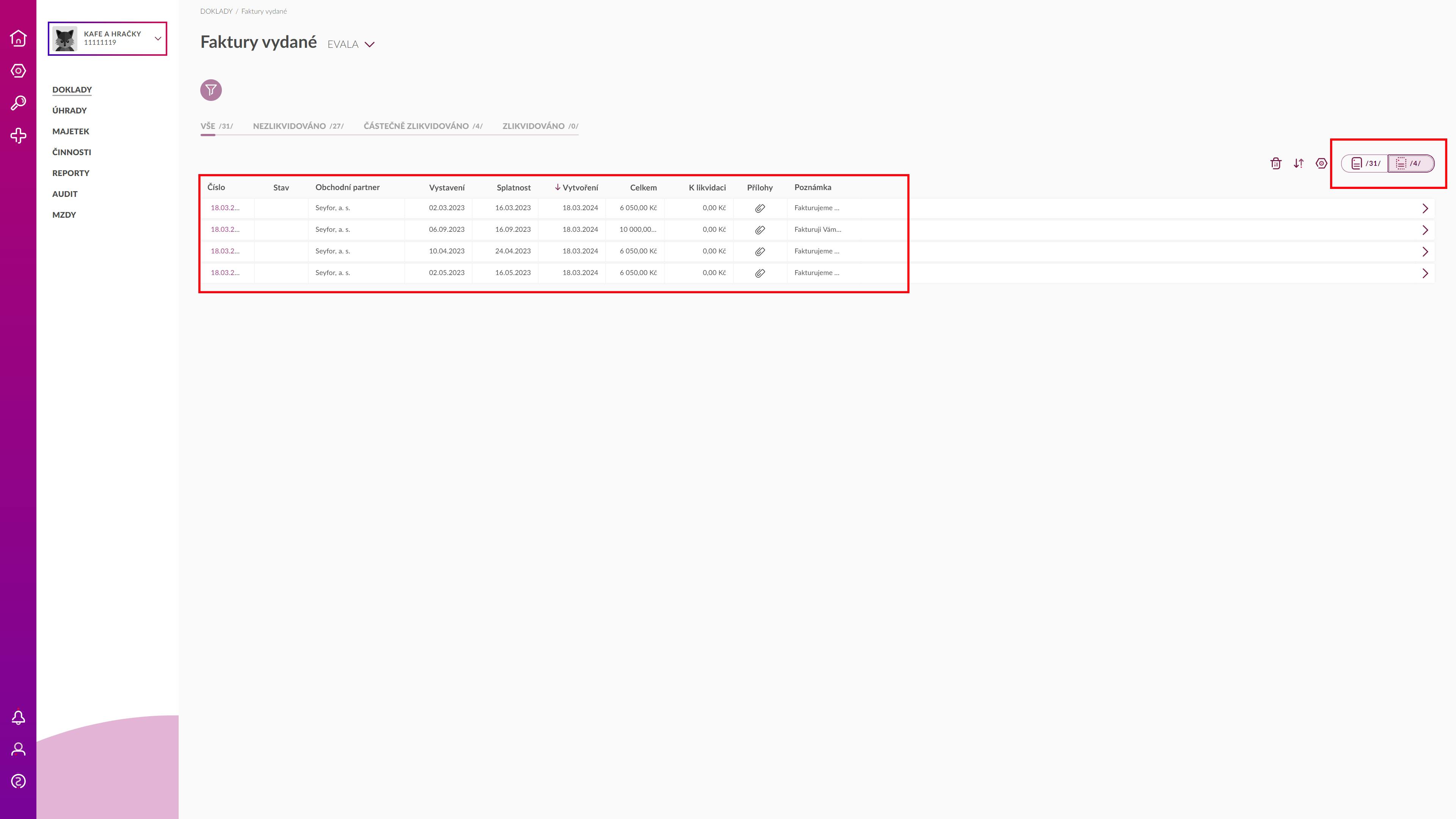Open AUDIT menu item
Image resolution: width=1456 pixels, height=819 pixels.
64,194
